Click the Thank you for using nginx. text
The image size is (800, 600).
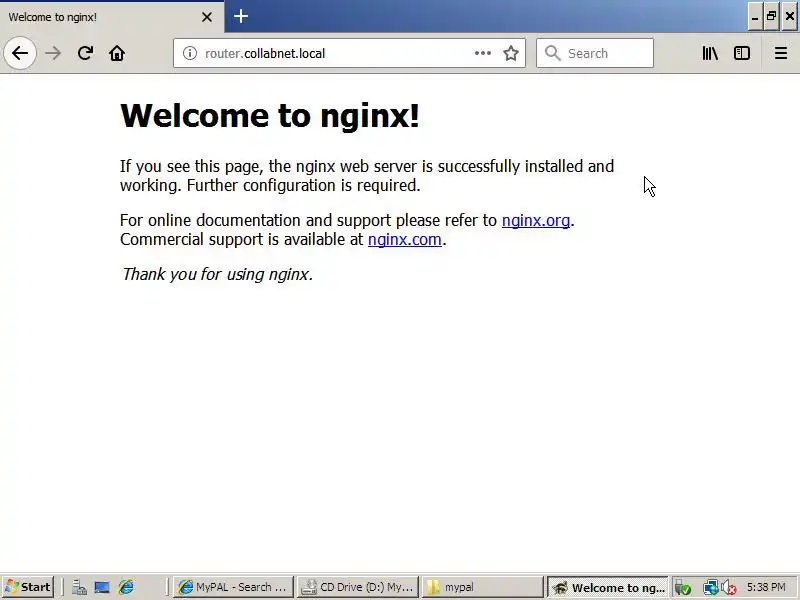coord(217,274)
